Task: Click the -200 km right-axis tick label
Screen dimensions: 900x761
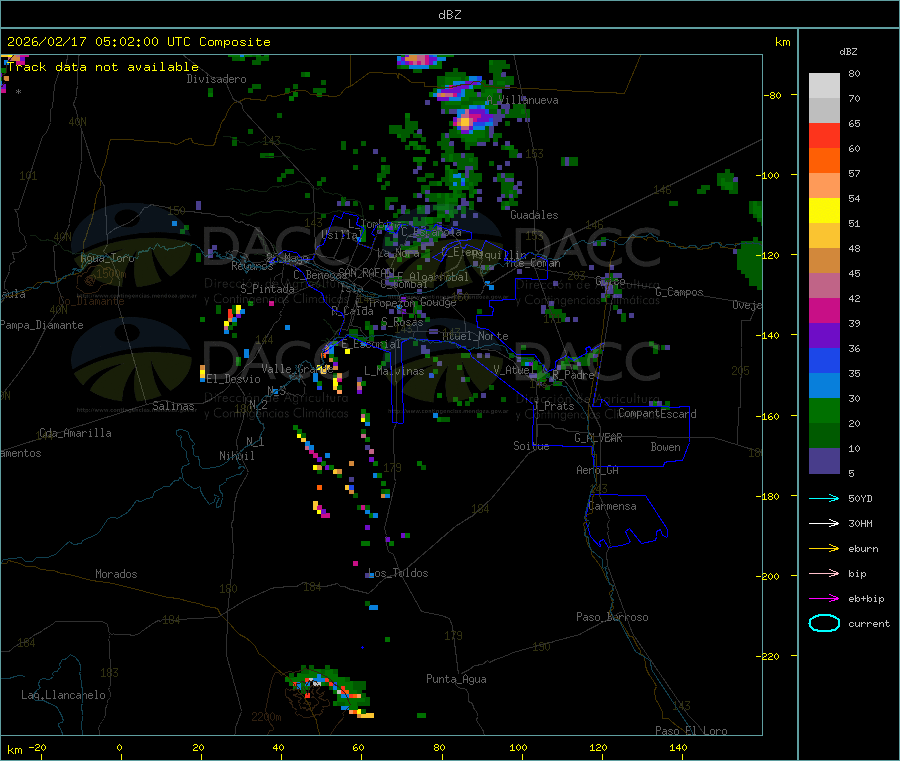Action: pos(768,576)
